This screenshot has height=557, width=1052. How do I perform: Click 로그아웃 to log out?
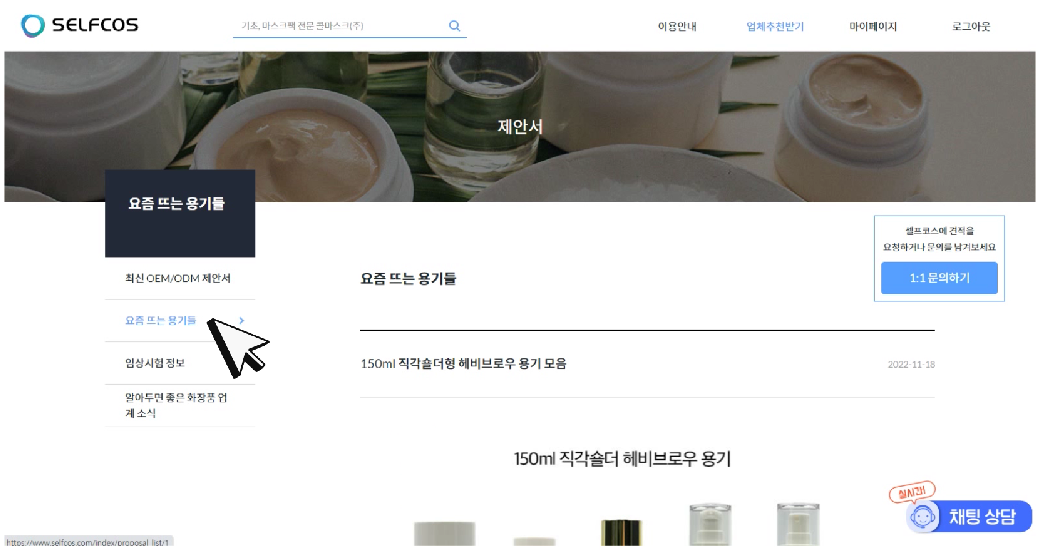[971, 26]
